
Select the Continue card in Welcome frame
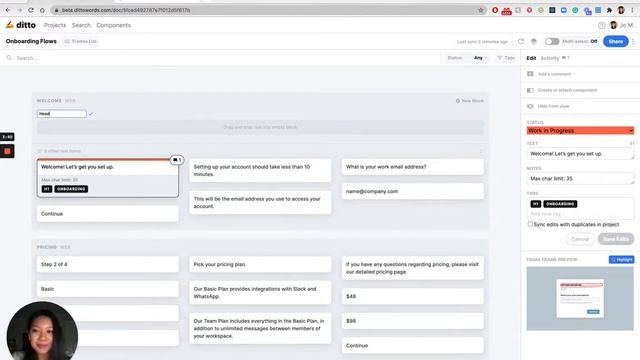pyautogui.click(x=108, y=214)
